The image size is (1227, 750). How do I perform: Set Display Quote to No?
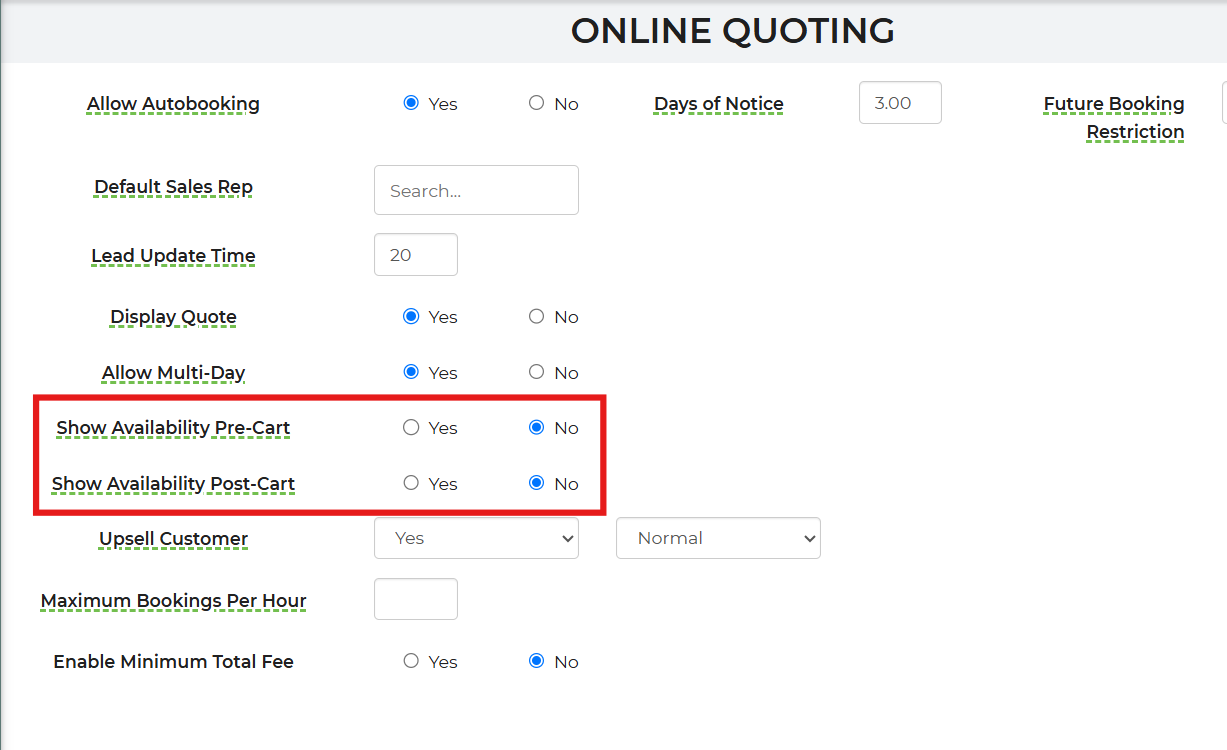[x=537, y=316]
